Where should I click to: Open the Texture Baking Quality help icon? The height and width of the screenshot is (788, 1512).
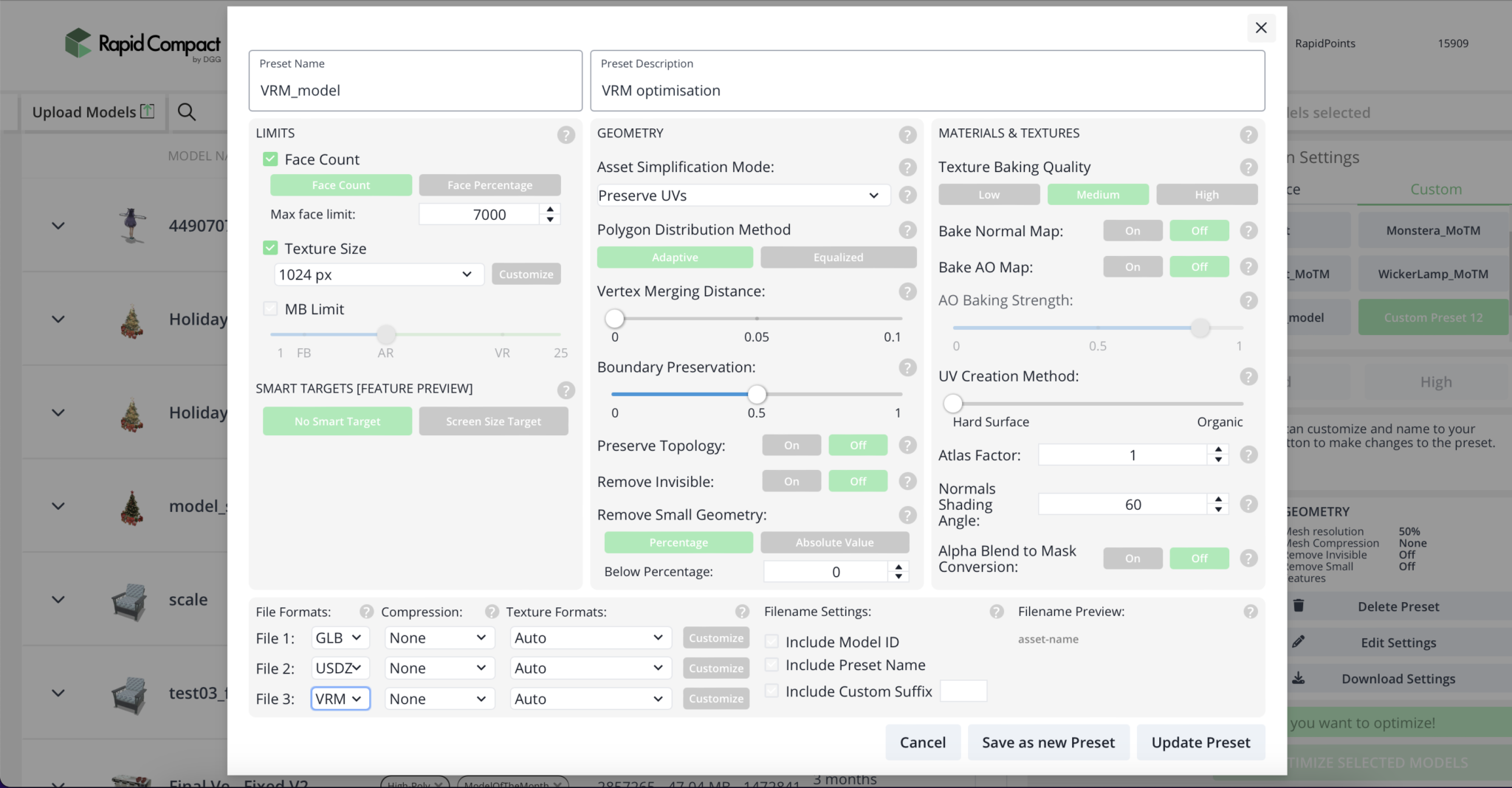coord(1249,167)
